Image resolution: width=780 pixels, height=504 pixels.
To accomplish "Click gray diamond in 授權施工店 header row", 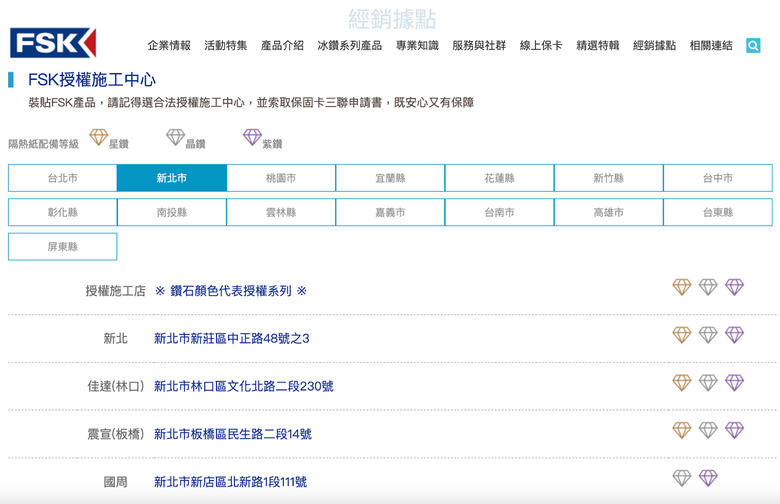I will (x=708, y=287).
